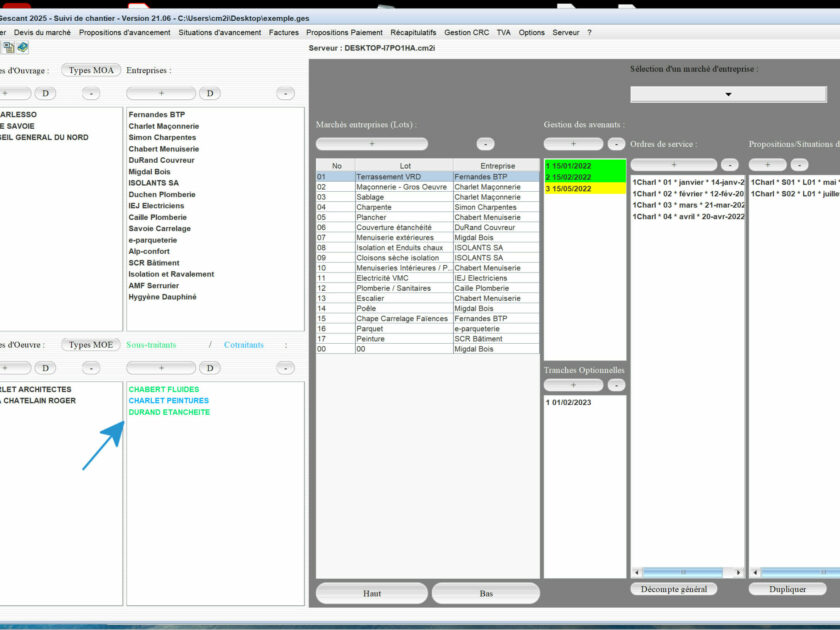
Task: Click the Bas button
Action: 486,593
